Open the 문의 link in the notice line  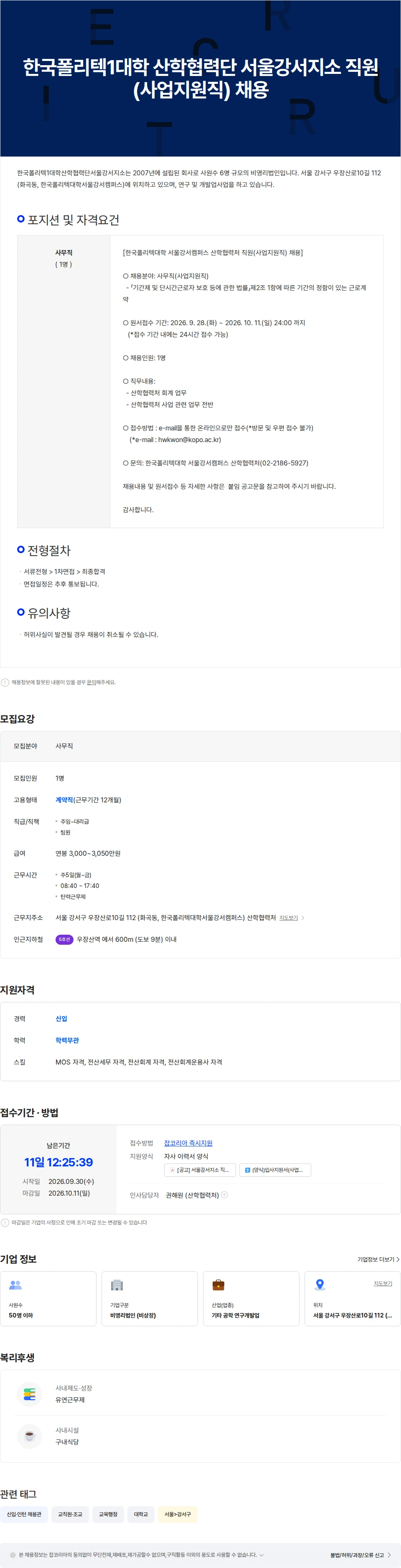[91, 683]
